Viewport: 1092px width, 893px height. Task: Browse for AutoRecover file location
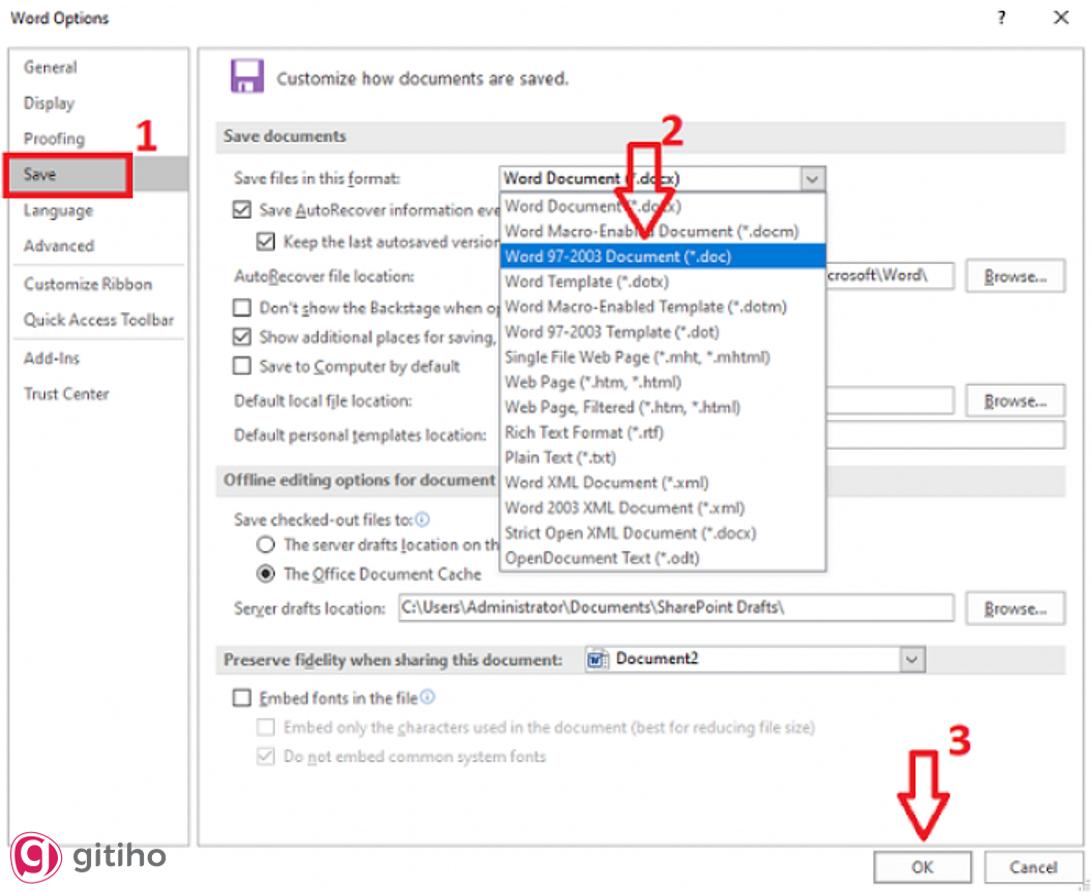click(x=1015, y=277)
